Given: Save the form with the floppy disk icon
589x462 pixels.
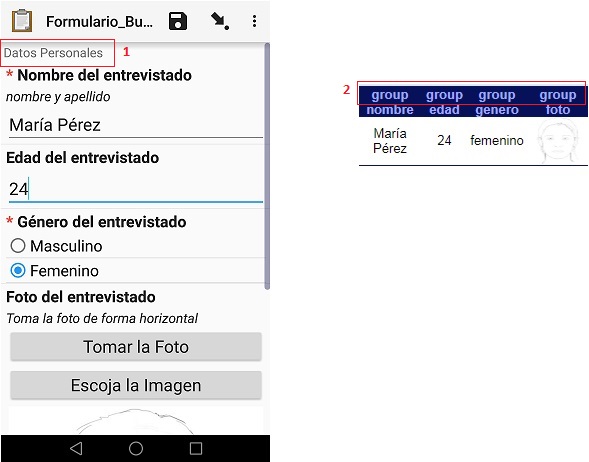Looking at the screenshot, I should (178, 21).
